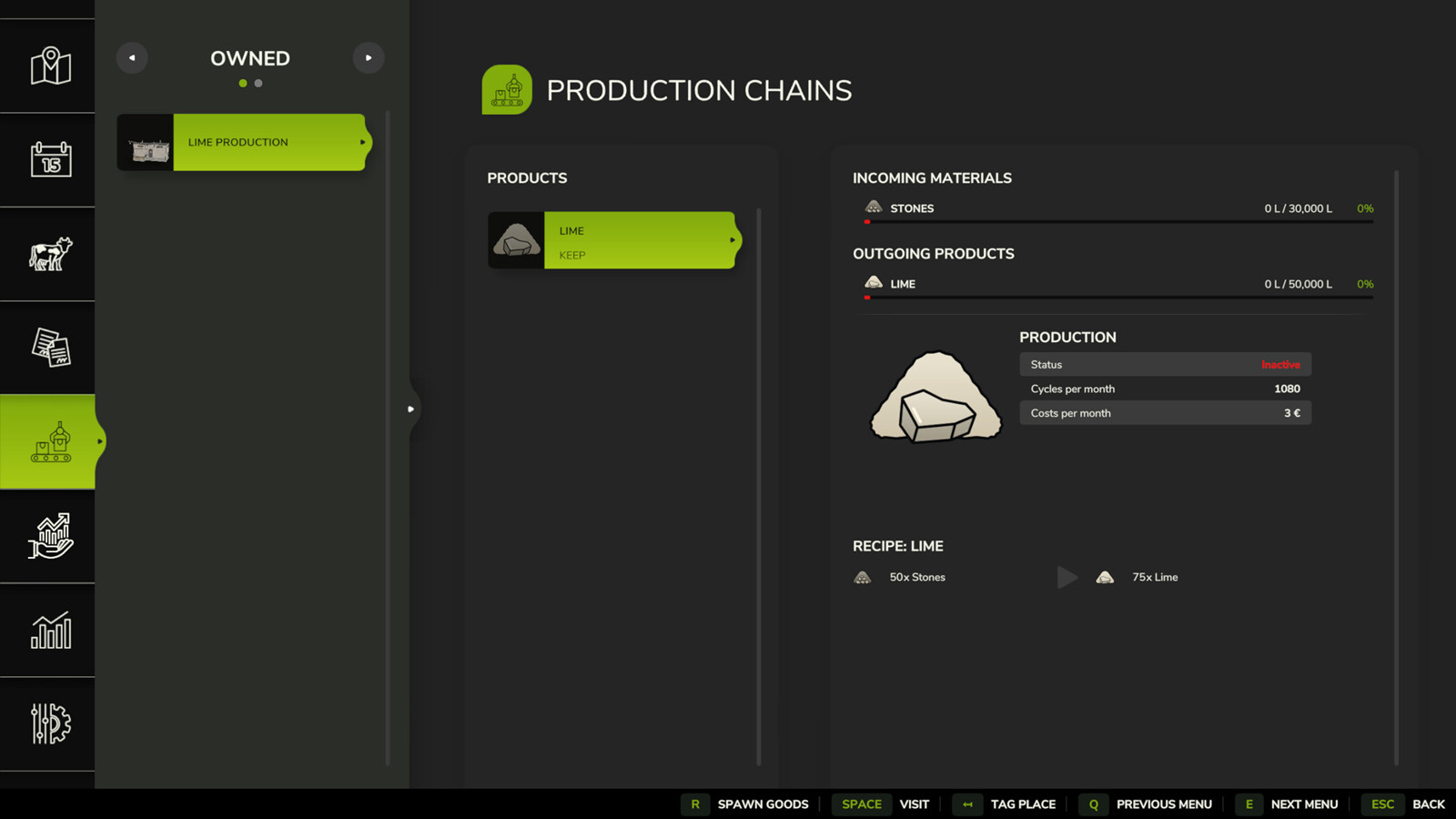Screen dimensions: 1456x819
Task: Click Visit in the bottom bar
Action: (914, 804)
